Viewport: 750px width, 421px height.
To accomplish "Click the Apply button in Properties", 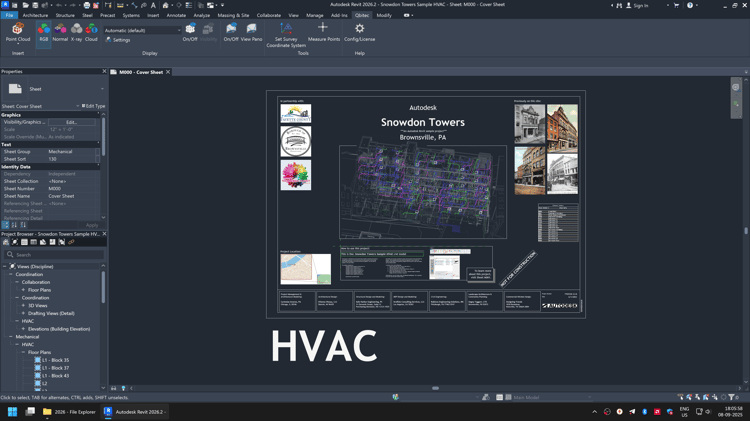I will tap(92, 225).
